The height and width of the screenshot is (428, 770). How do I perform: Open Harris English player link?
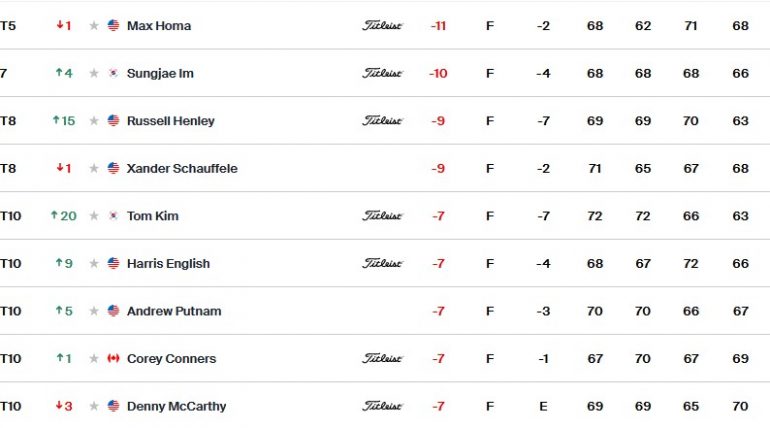168,264
